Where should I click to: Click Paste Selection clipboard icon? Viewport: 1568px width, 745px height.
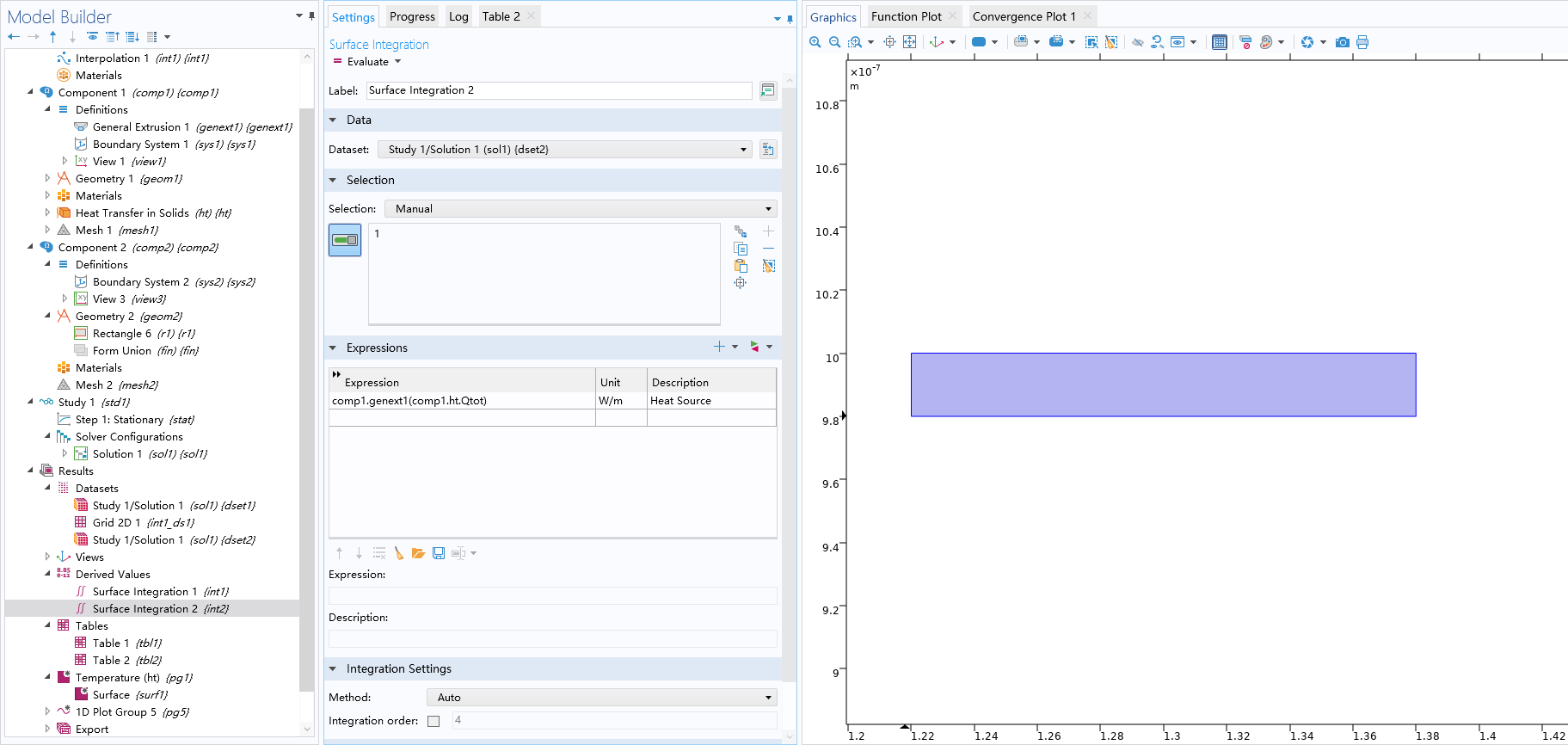(x=741, y=266)
